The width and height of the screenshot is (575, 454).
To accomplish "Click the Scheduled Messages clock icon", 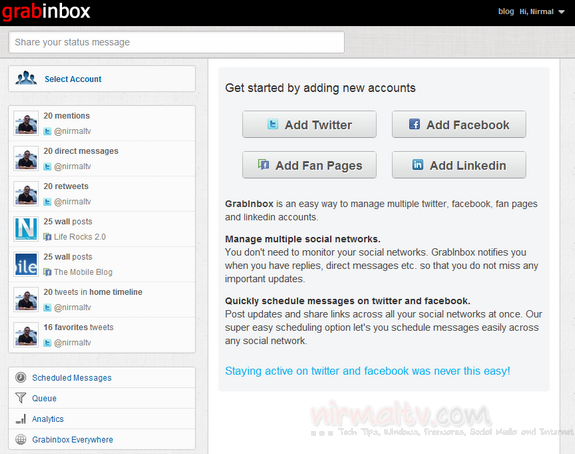I will tap(21, 377).
